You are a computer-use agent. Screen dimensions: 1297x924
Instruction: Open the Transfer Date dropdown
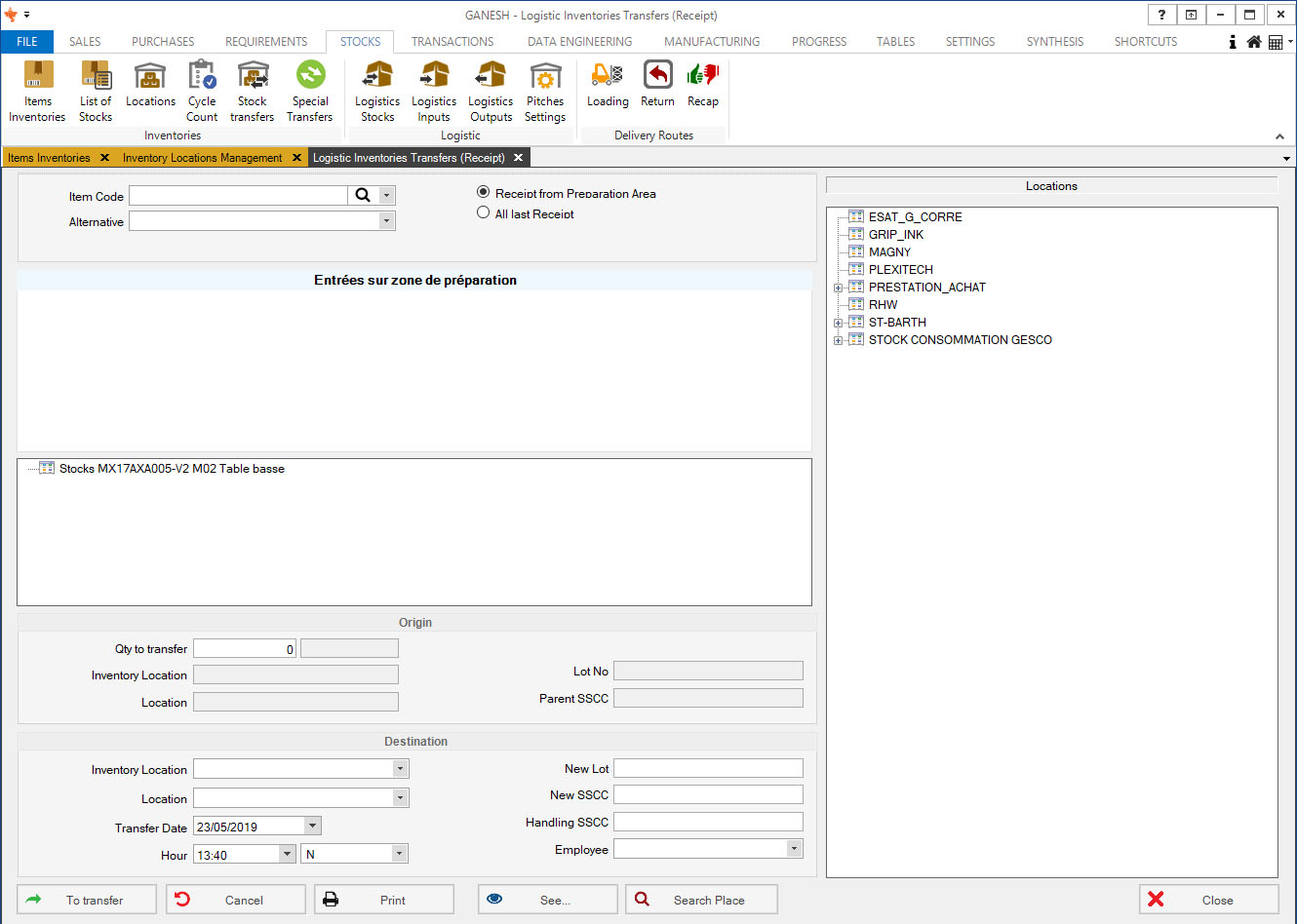coord(312,827)
